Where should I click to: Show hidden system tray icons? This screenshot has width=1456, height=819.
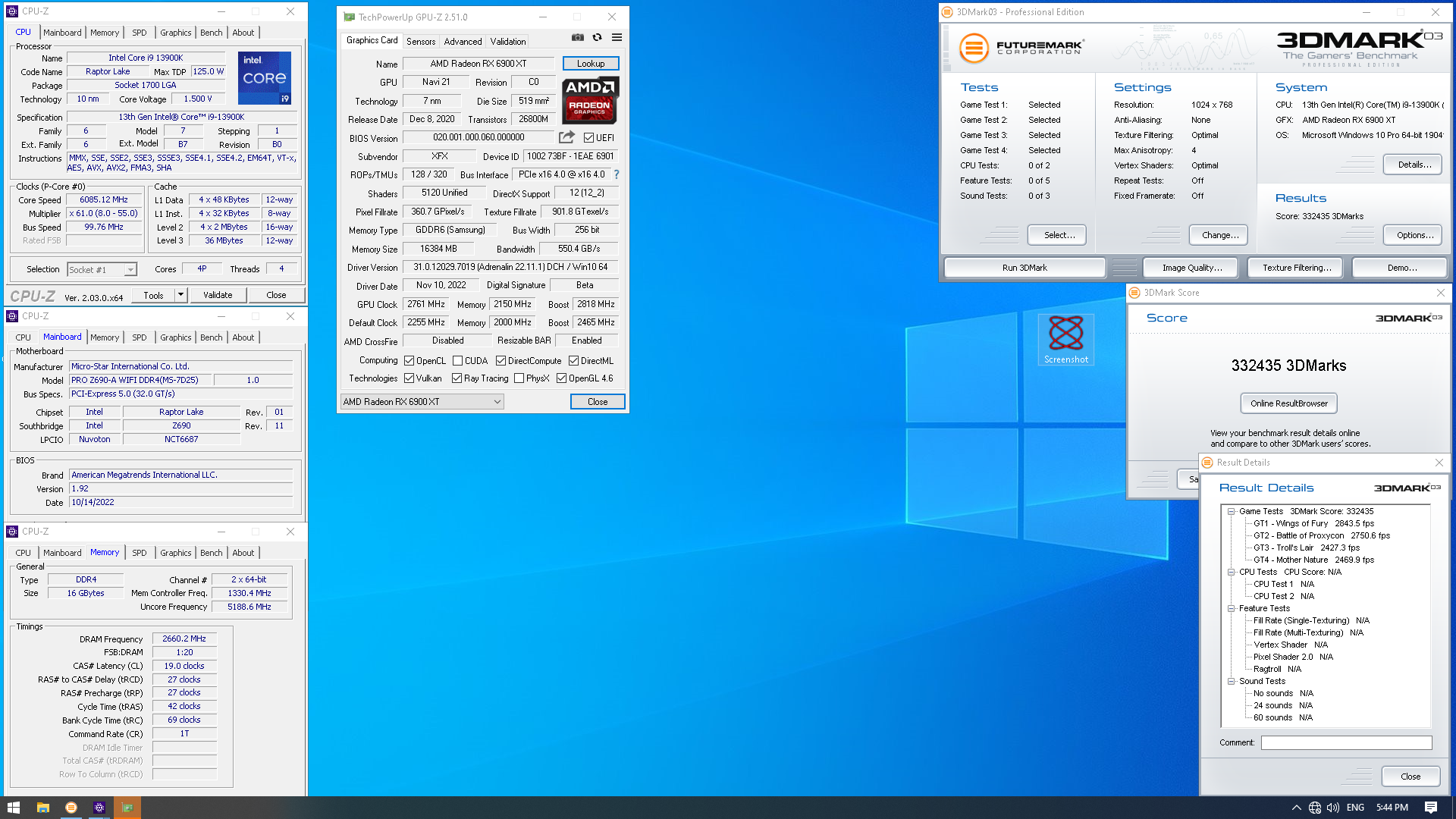pyautogui.click(x=1296, y=808)
